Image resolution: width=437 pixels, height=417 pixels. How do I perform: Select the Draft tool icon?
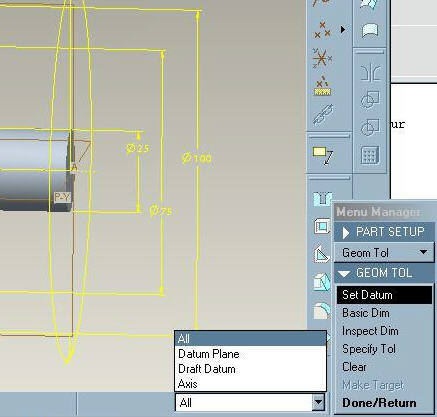click(322, 282)
